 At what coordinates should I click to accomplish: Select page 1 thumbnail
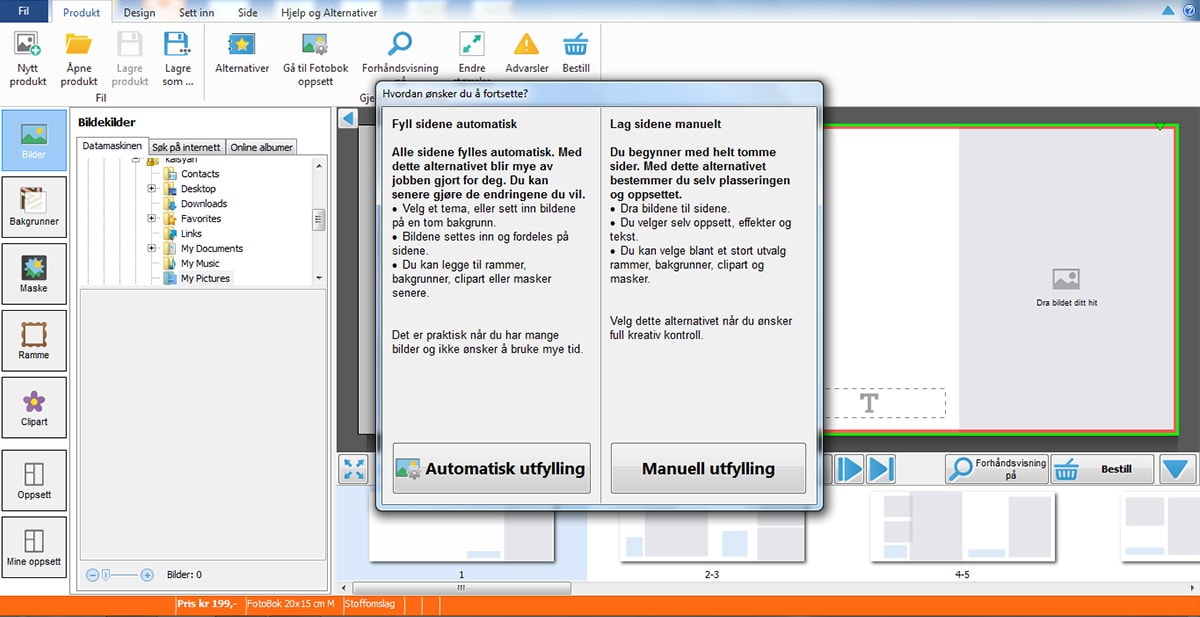[461, 526]
